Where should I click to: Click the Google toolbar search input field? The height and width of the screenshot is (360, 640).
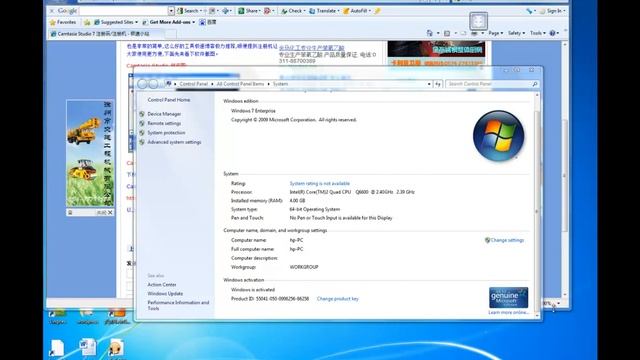click(x=124, y=11)
